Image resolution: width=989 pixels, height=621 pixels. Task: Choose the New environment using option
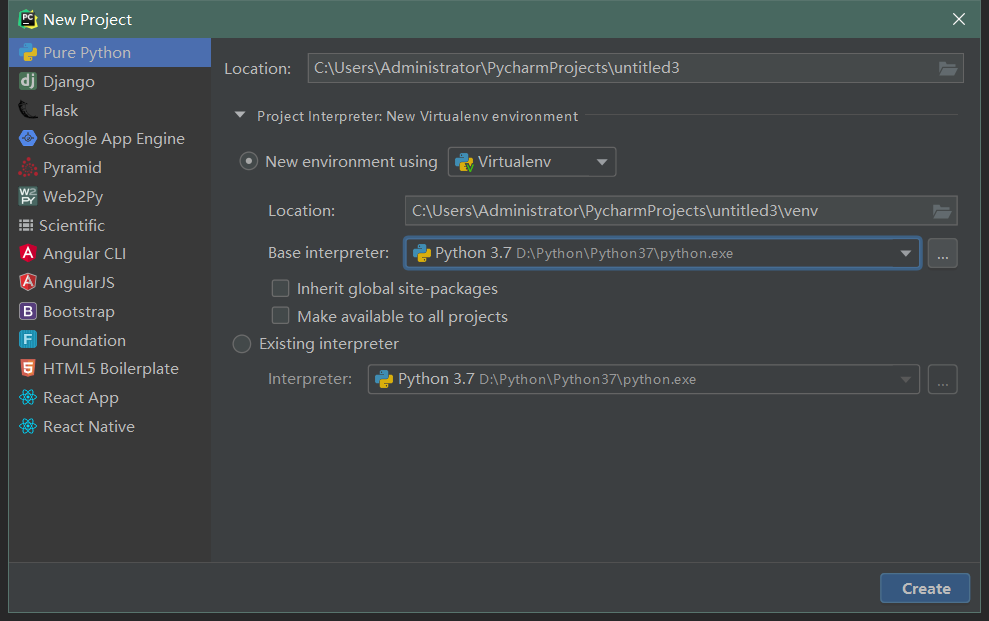point(249,162)
